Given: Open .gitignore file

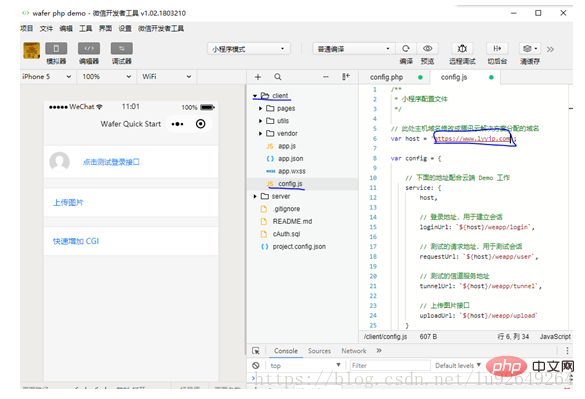Looking at the screenshot, I should (x=286, y=209).
